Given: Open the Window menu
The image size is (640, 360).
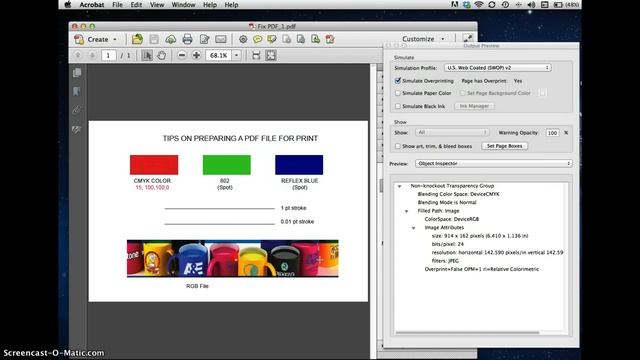Looking at the screenshot, I should [183, 5].
